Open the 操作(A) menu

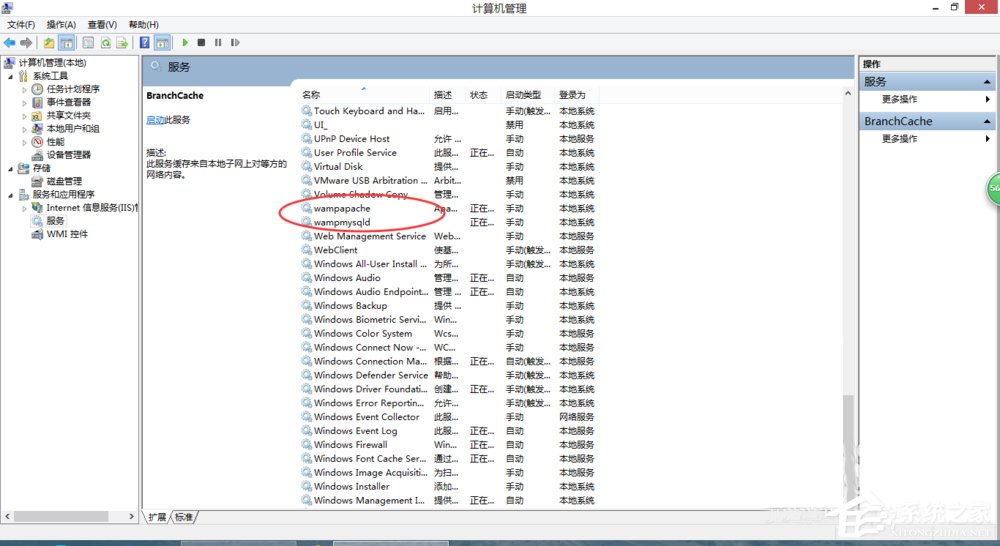pos(61,24)
